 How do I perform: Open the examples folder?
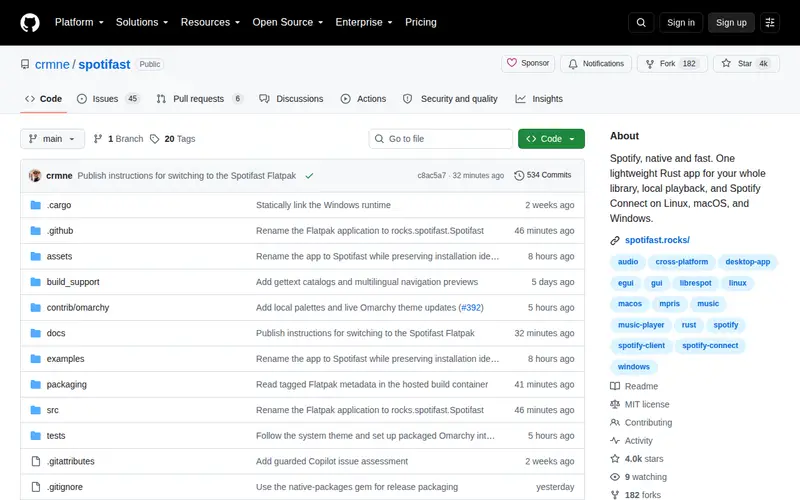65,359
